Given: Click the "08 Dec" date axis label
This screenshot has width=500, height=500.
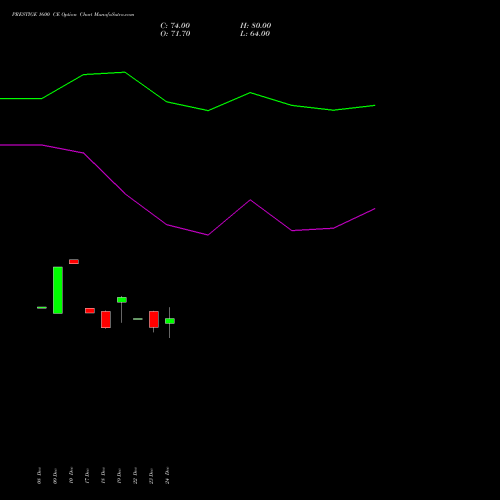Looking at the screenshot, I should [x=39, y=475].
